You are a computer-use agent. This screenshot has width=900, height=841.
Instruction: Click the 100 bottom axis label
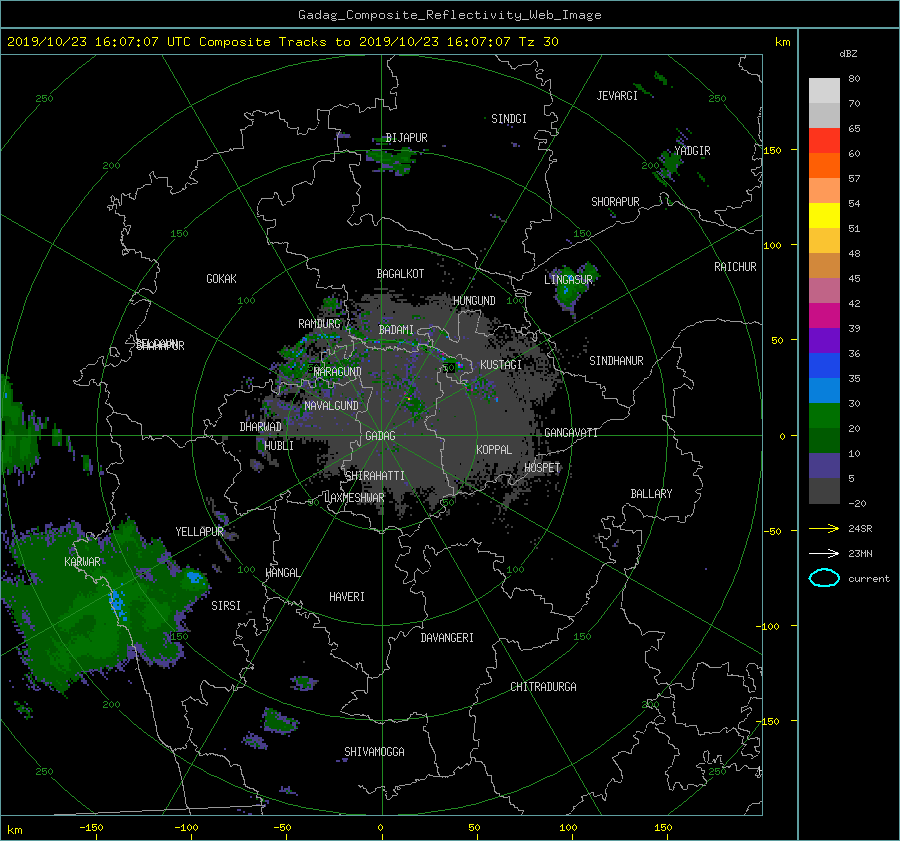pyautogui.click(x=568, y=828)
